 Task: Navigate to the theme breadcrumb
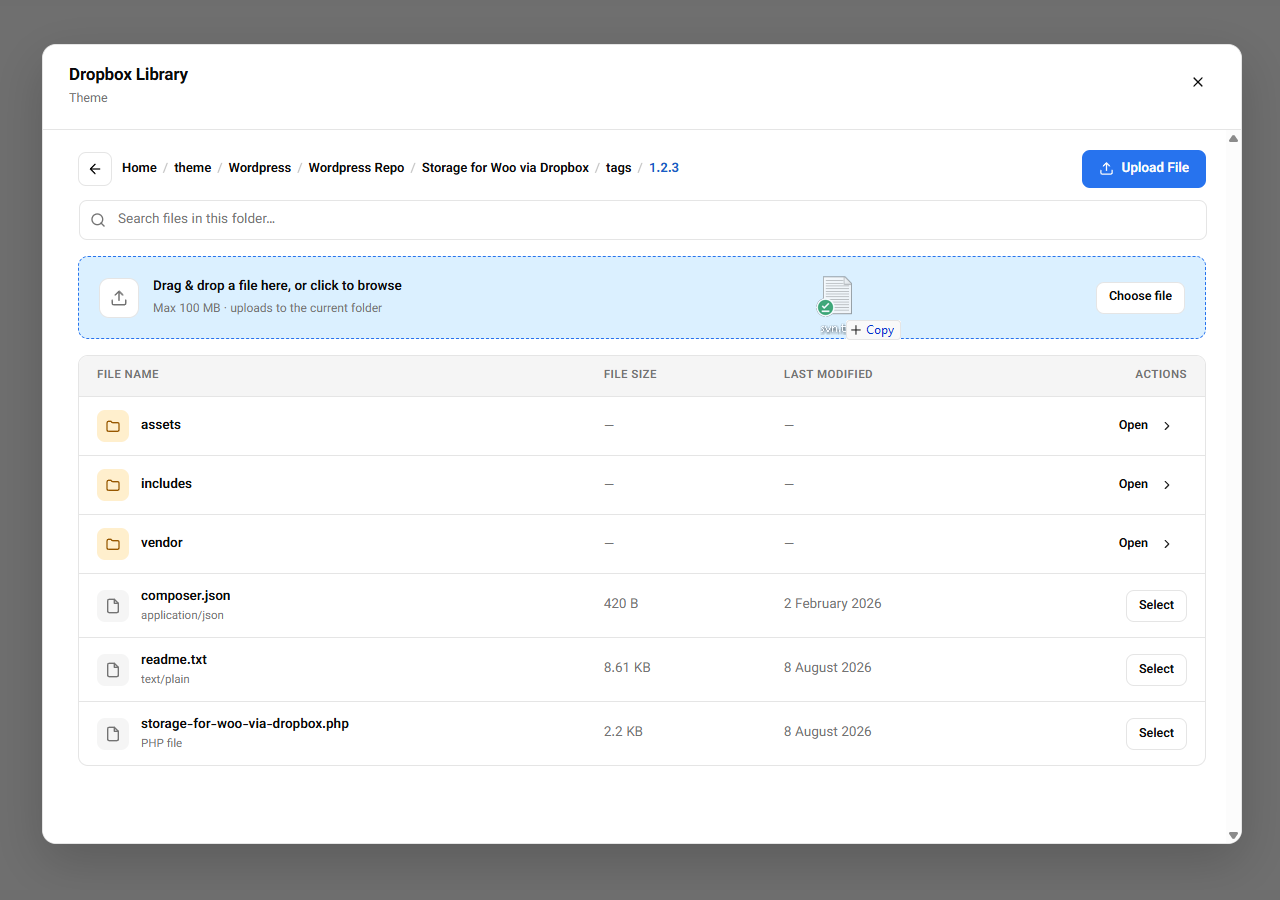193,168
